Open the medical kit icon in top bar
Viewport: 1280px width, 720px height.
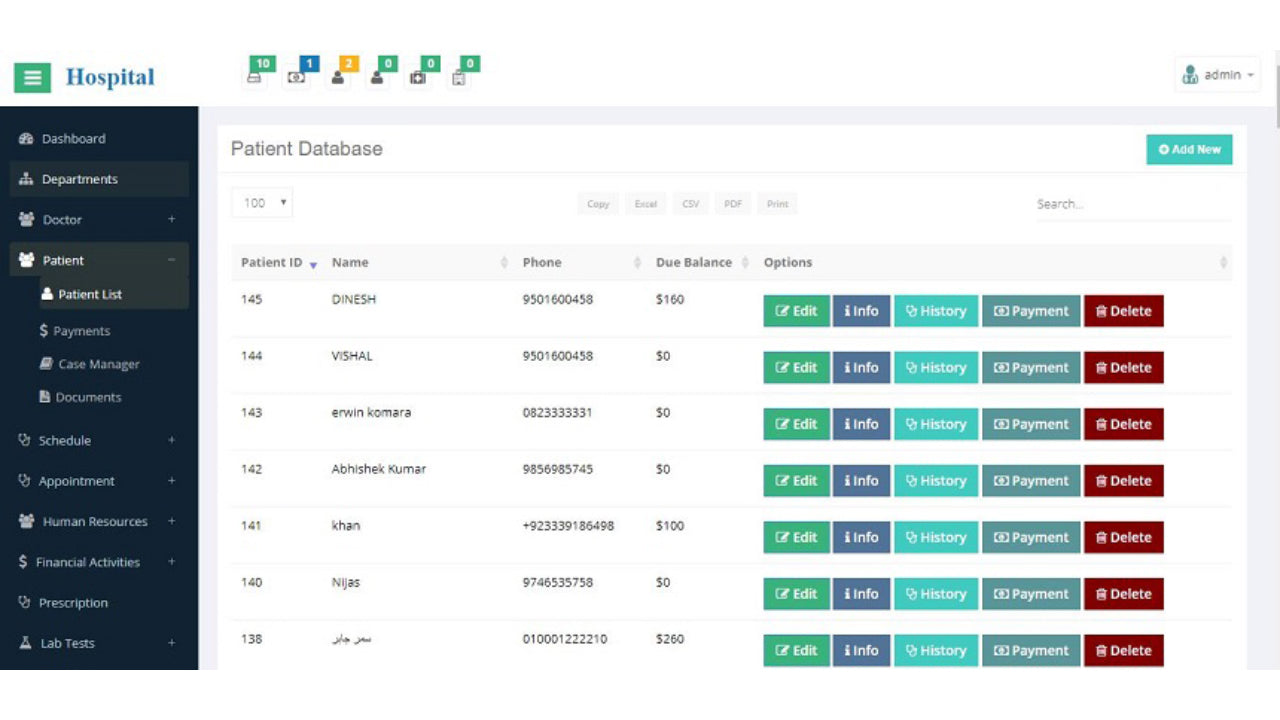418,77
